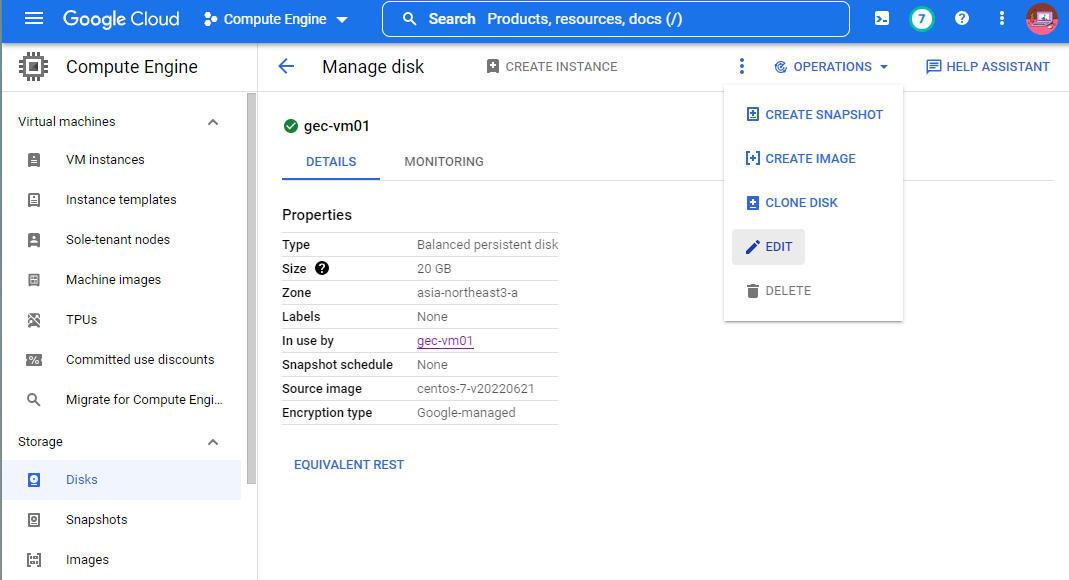Click the gec-vm01 disk name heading

pyautogui.click(x=337, y=126)
